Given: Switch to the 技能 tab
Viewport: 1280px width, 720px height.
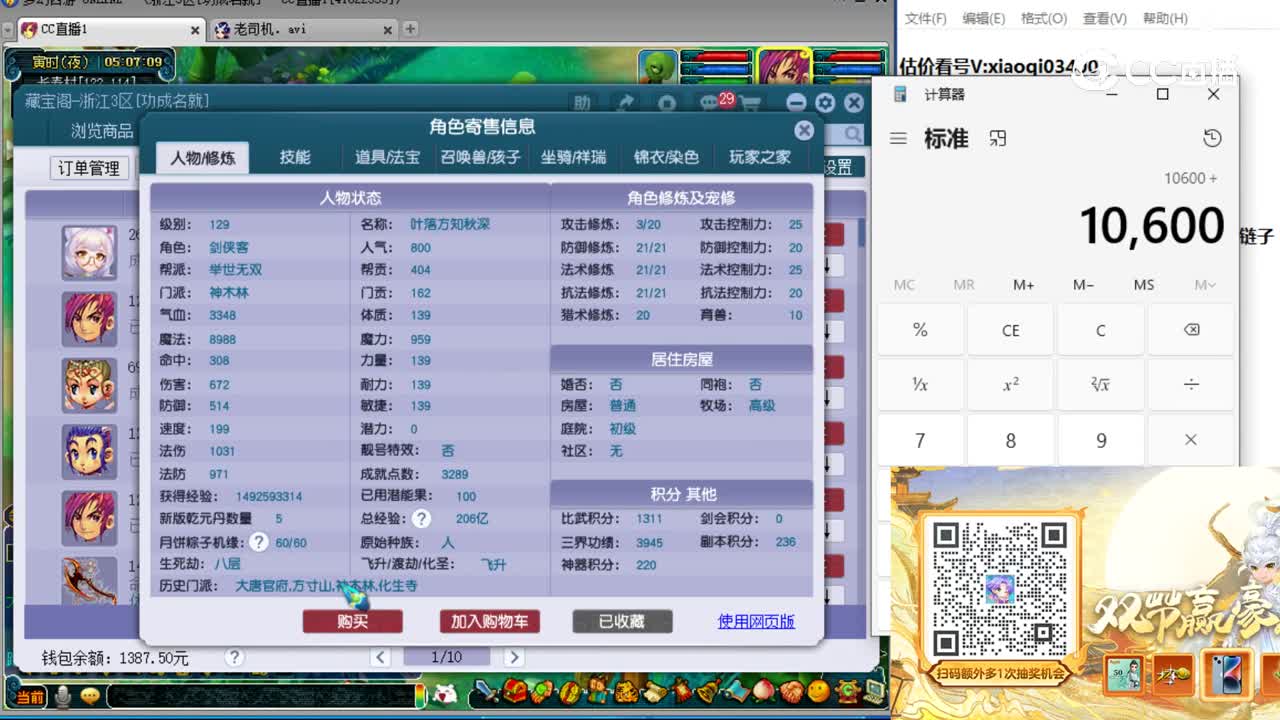Looking at the screenshot, I should 295,158.
